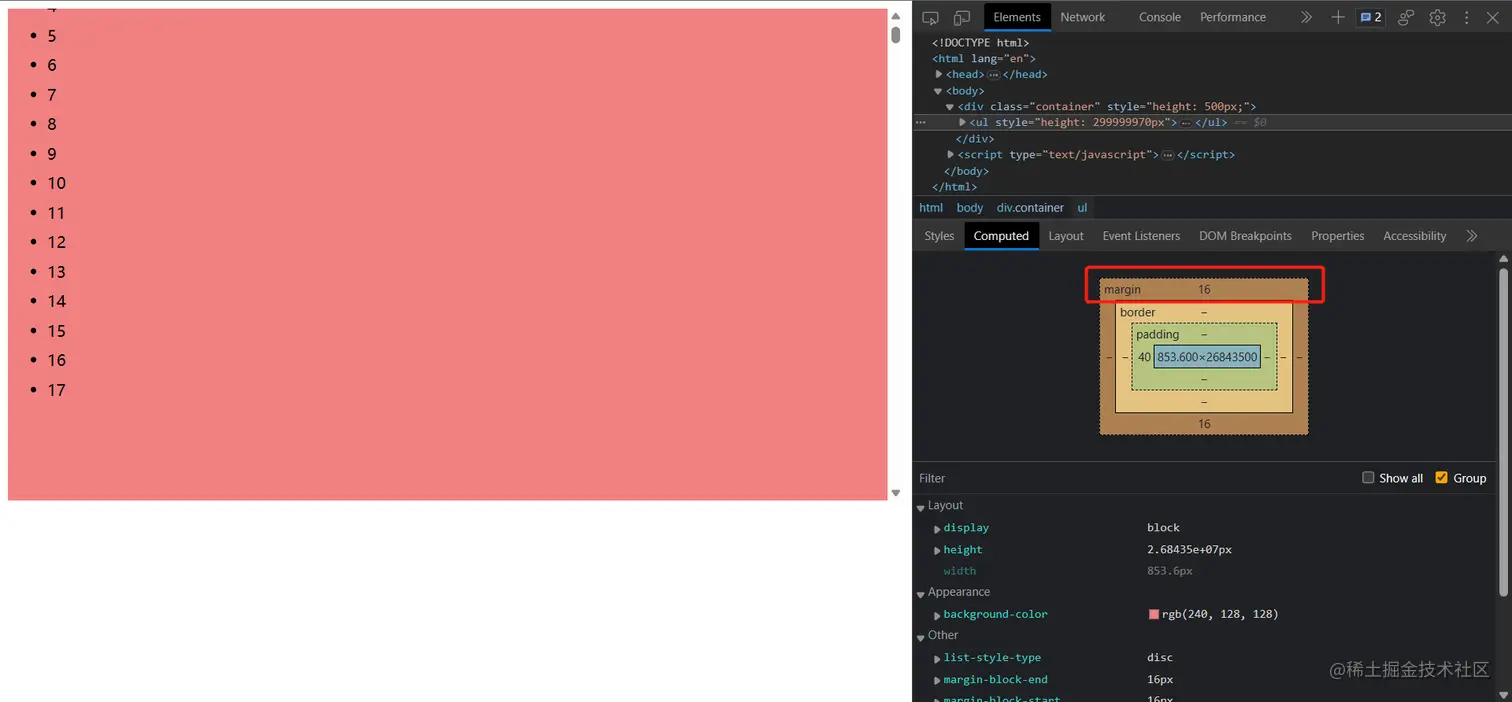The image size is (1512, 702).
Task: Collapse the Other computed group
Action: click(x=920, y=637)
